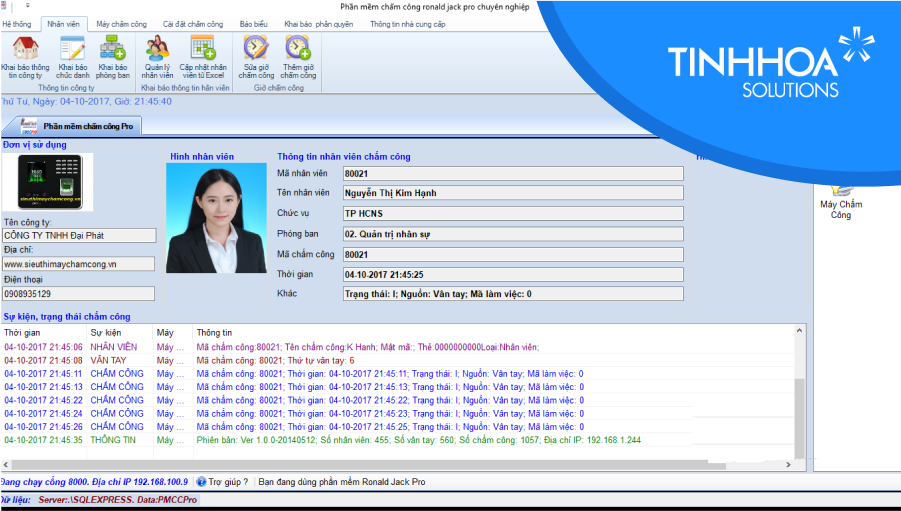Select CHẤM CÔNG row at 21:45:22
Image resolution: width=901 pixels, height=511 pixels.
[x=398, y=400]
